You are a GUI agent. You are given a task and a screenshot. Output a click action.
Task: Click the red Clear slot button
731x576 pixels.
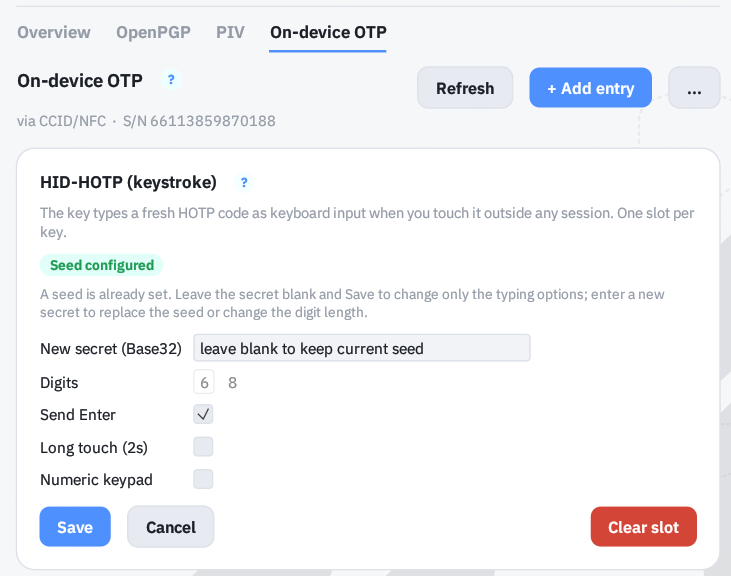[643, 527]
